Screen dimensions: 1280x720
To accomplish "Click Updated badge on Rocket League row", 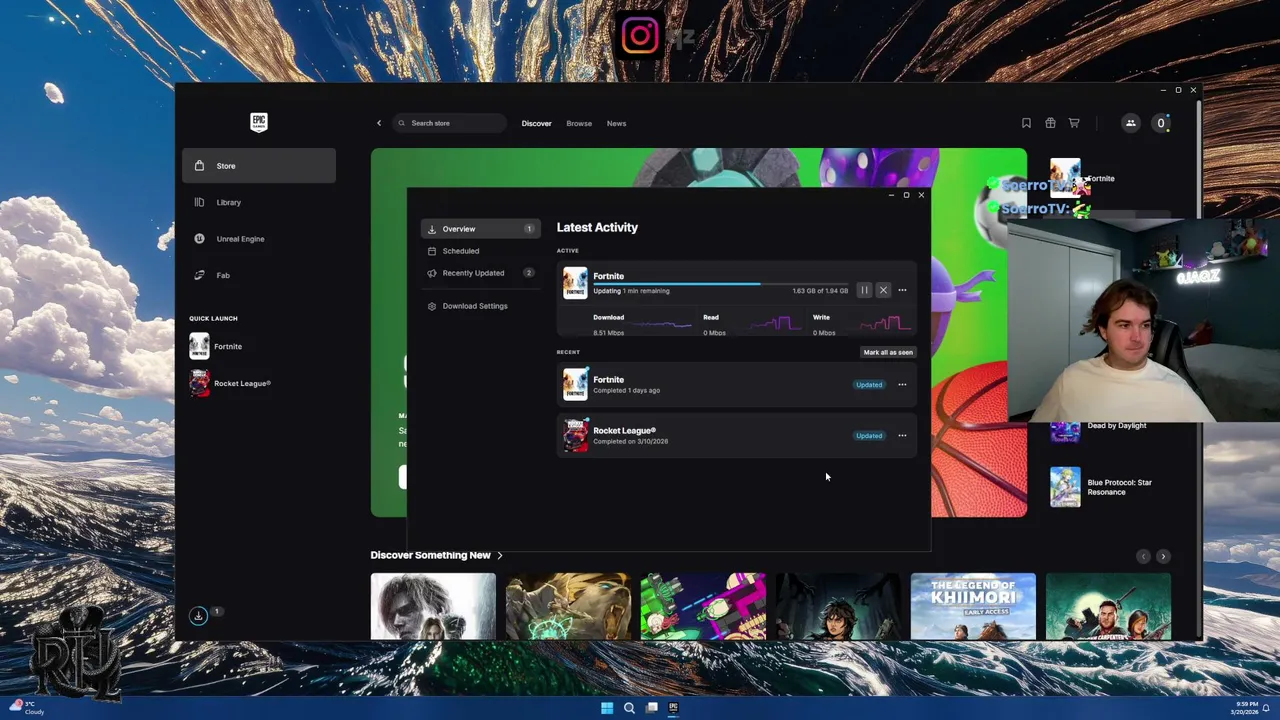I will tap(869, 435).
